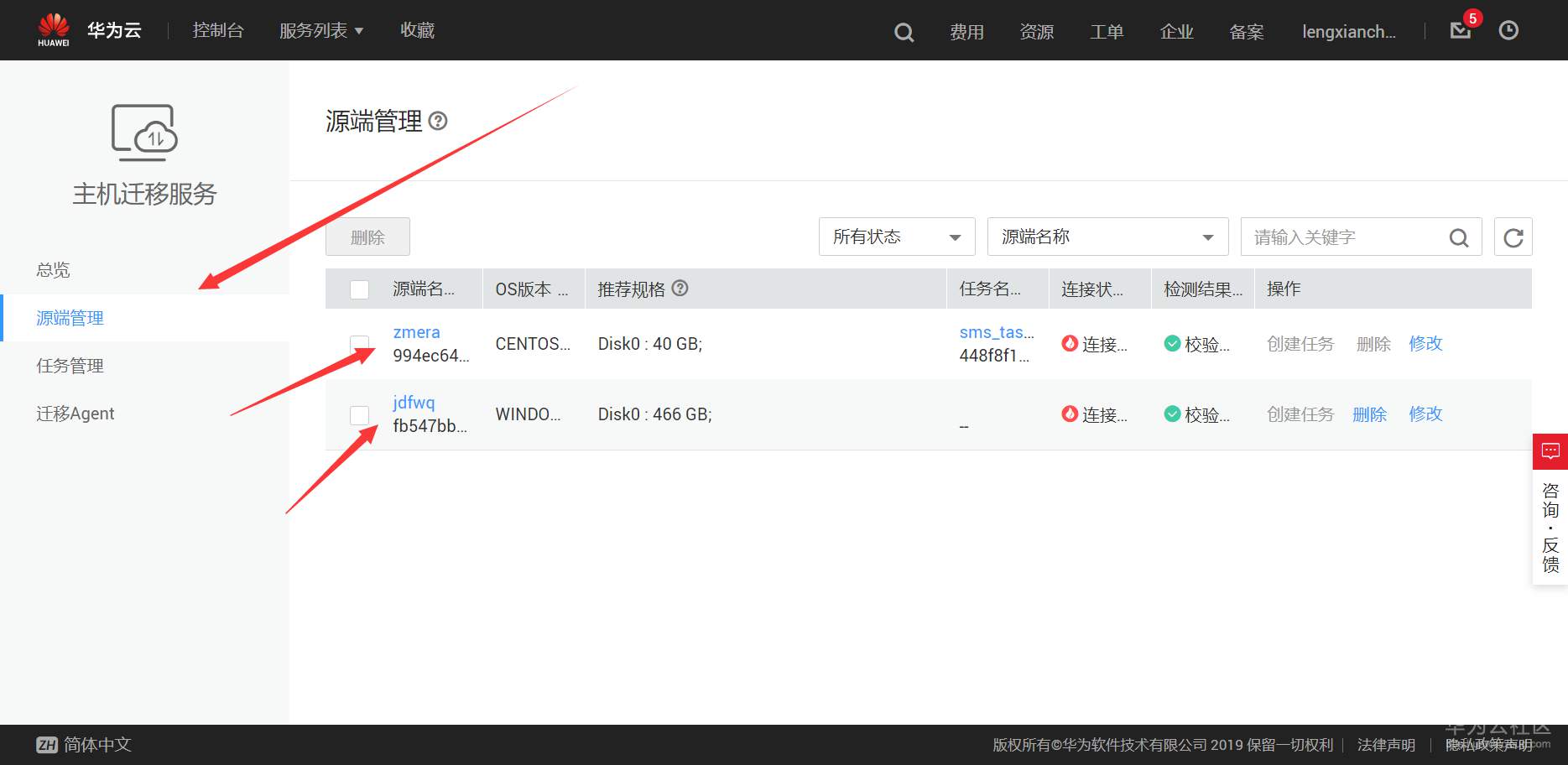Open the 备案 filing menu
This screenshot has height=765, width=1568.
(1246, 32)
